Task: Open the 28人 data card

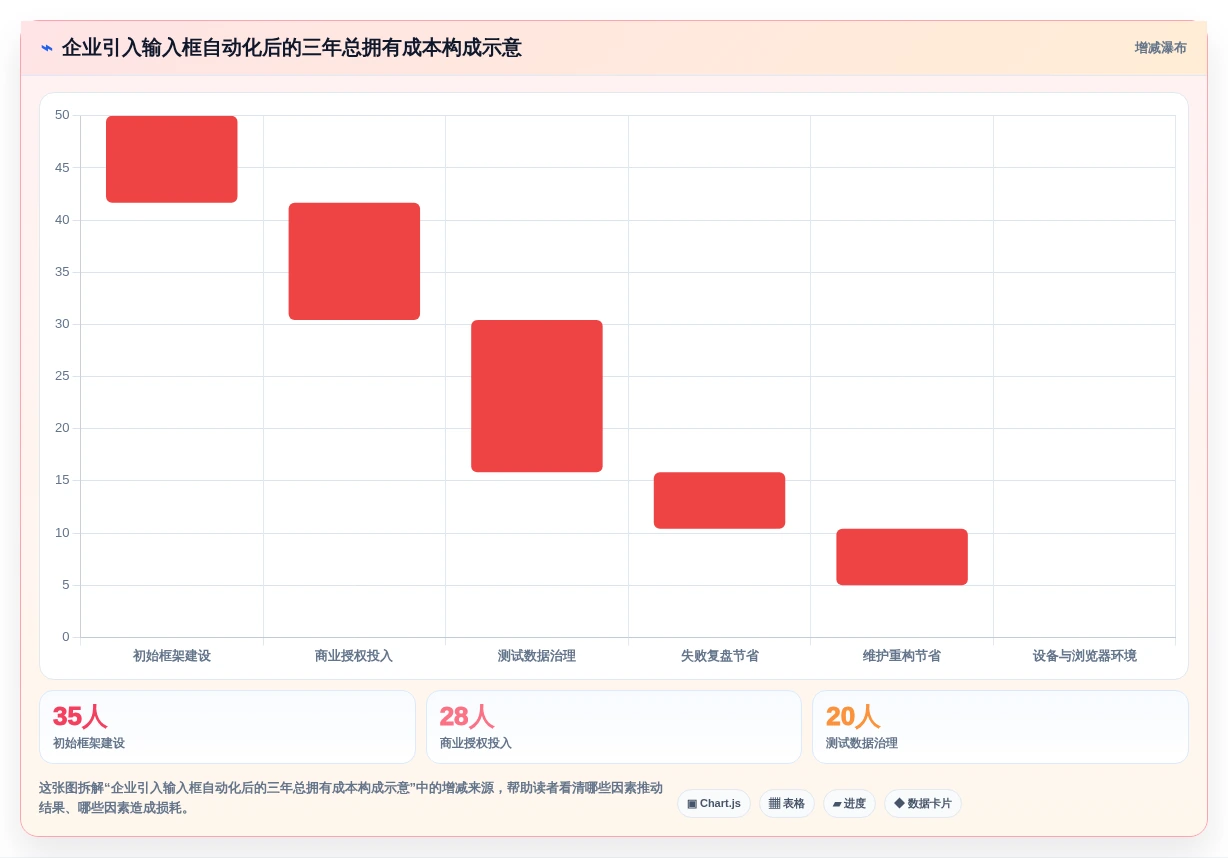Action: click(x=614, y=727)
